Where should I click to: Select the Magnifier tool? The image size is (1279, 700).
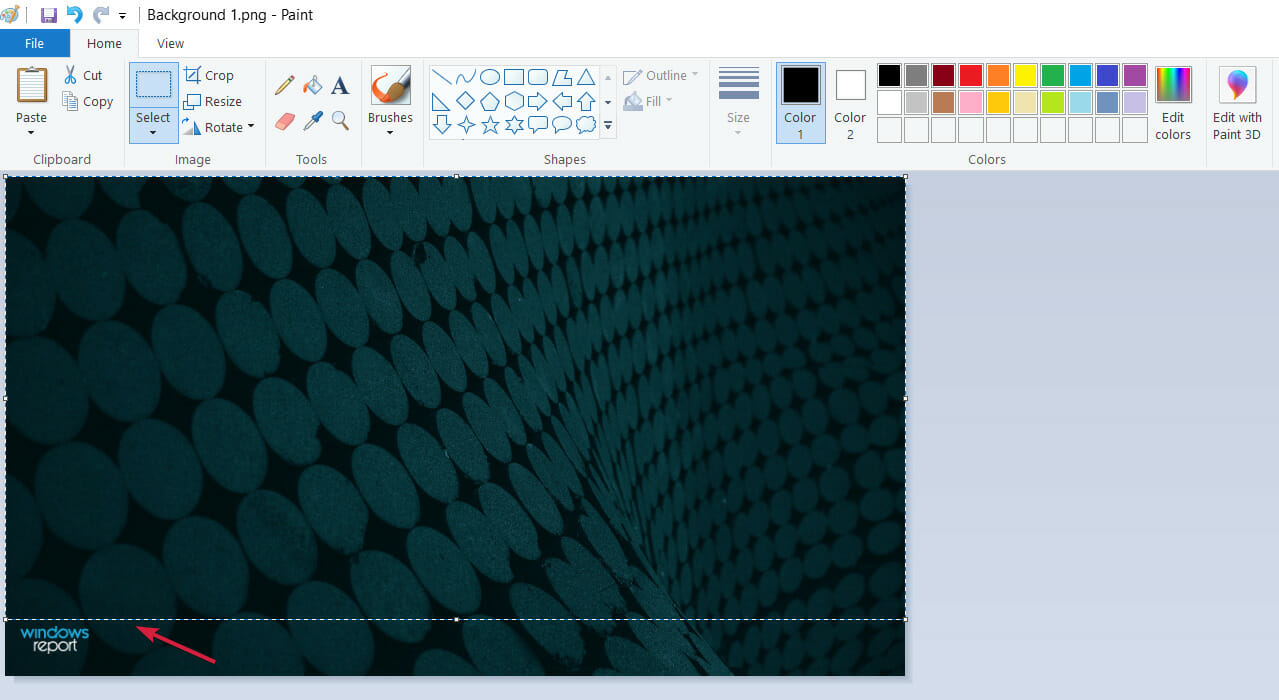point(340,121)
